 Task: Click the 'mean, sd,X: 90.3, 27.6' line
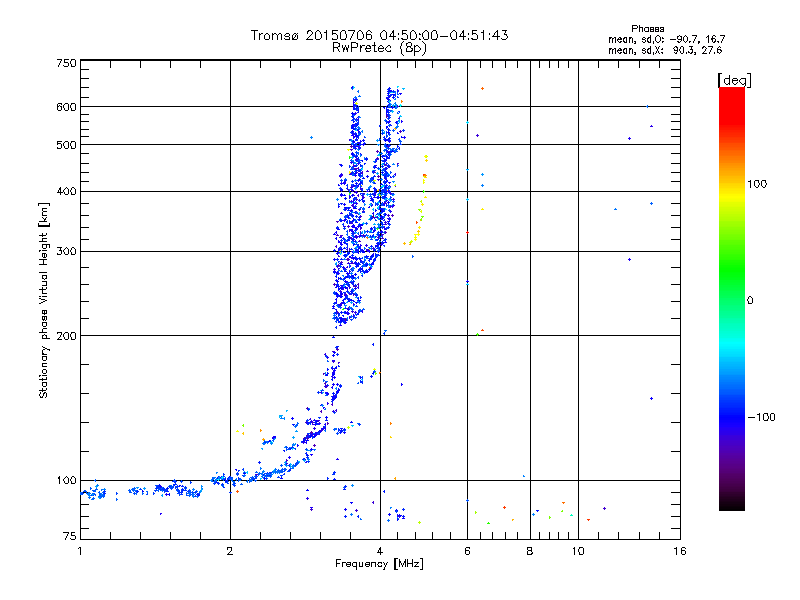tap(665, 50)
